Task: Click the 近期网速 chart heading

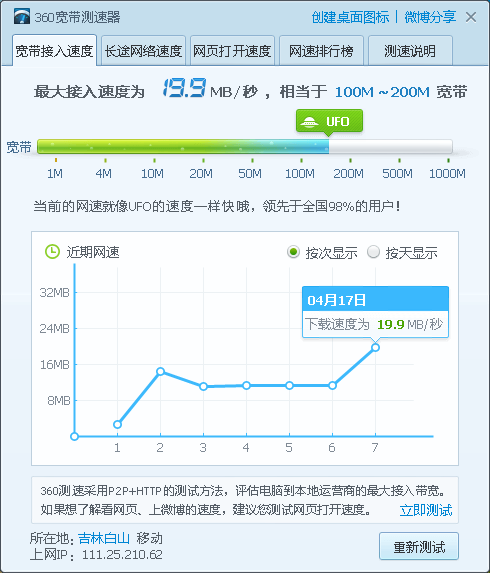Action: click(93, 252)
